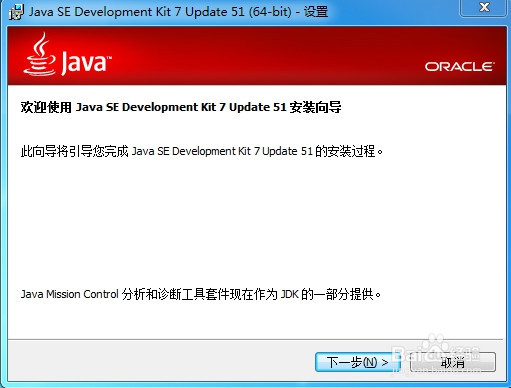Viewport: 511px width, 388px height.
Task: Click the window title Java SE Development Kit 7 Update 51 (64-bit) - 设置
Action: (178, 12)
